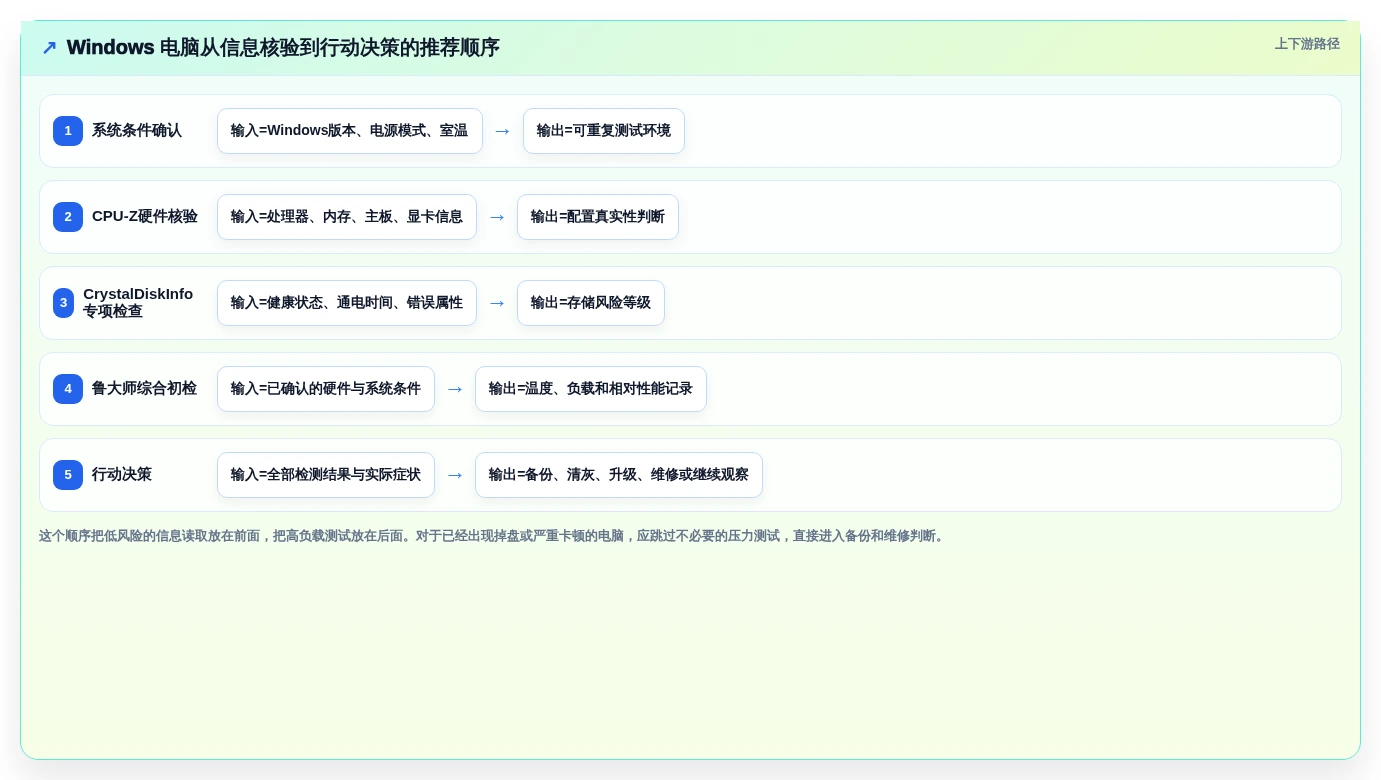This screenshot has height=780, width=1381.
Task: Click the arrow in the CrystalDiskInfo row
Action: pyautogui.click(x=497, y=303)
